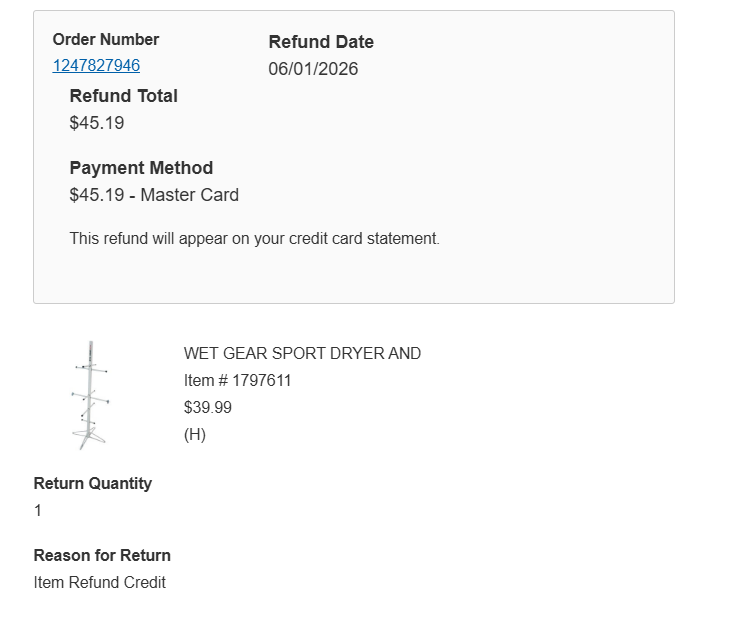Click the return quantity value 1

(38, 511)
